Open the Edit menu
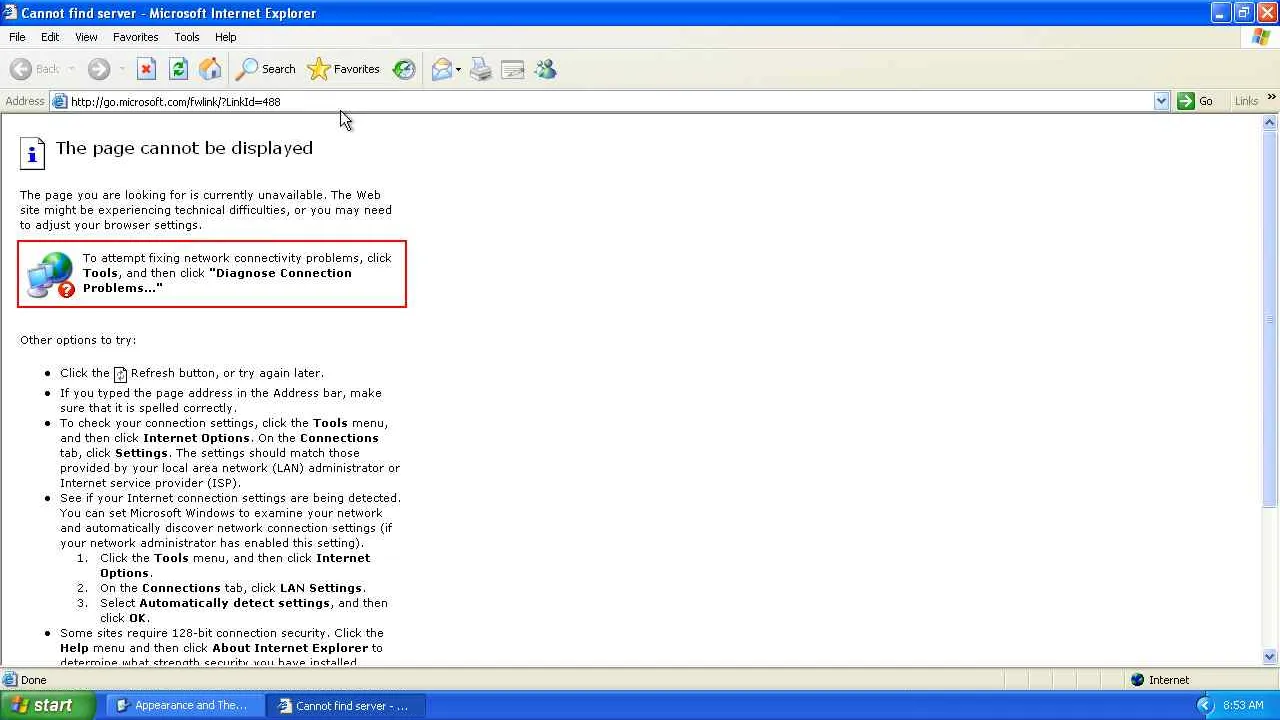The image size is (1280, 720). click(x=50, y=37)
